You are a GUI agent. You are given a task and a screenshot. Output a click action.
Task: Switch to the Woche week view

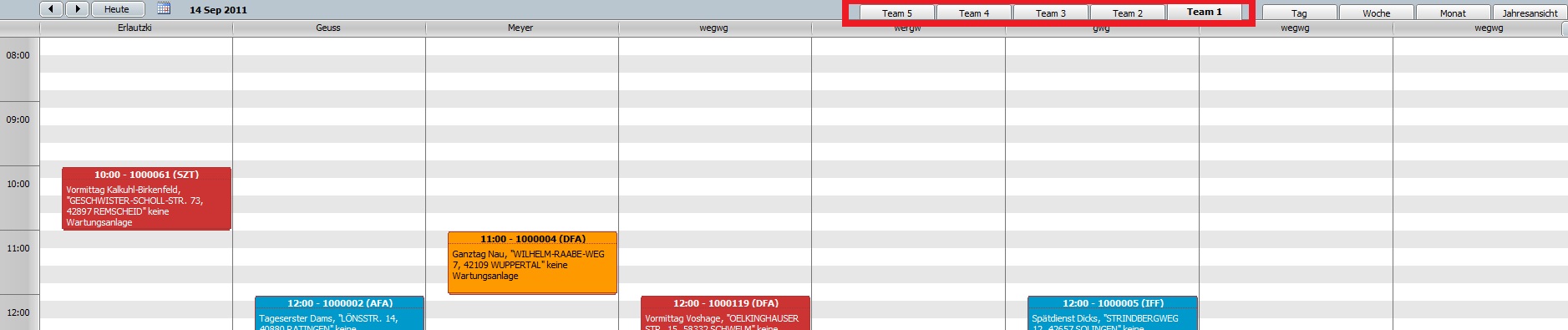click(1377, 13)
